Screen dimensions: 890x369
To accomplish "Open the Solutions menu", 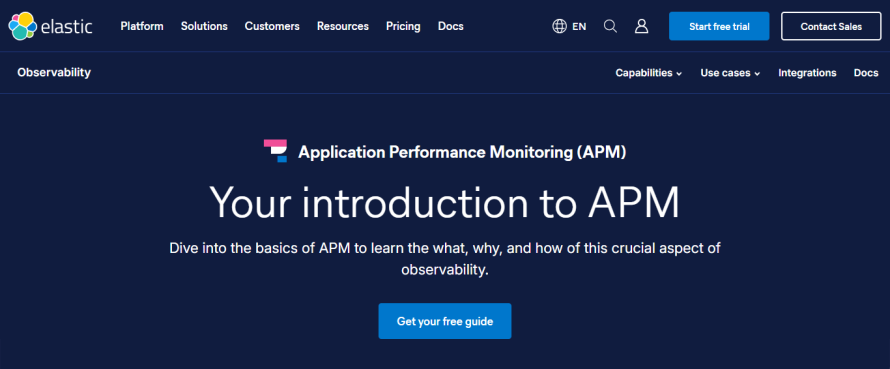I will point(204,26).
